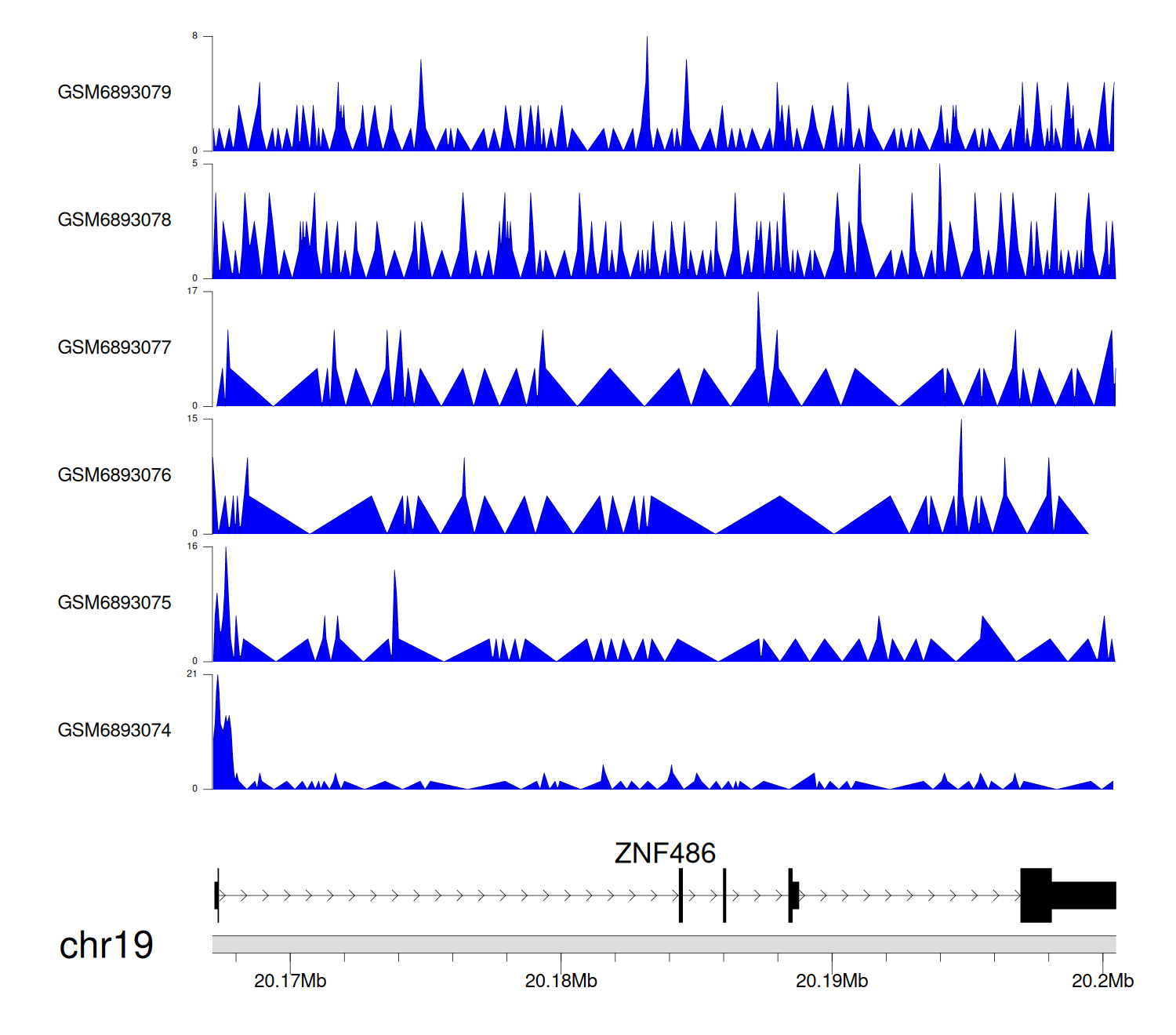Select the 20.18Mb position label

pos(561,981)
